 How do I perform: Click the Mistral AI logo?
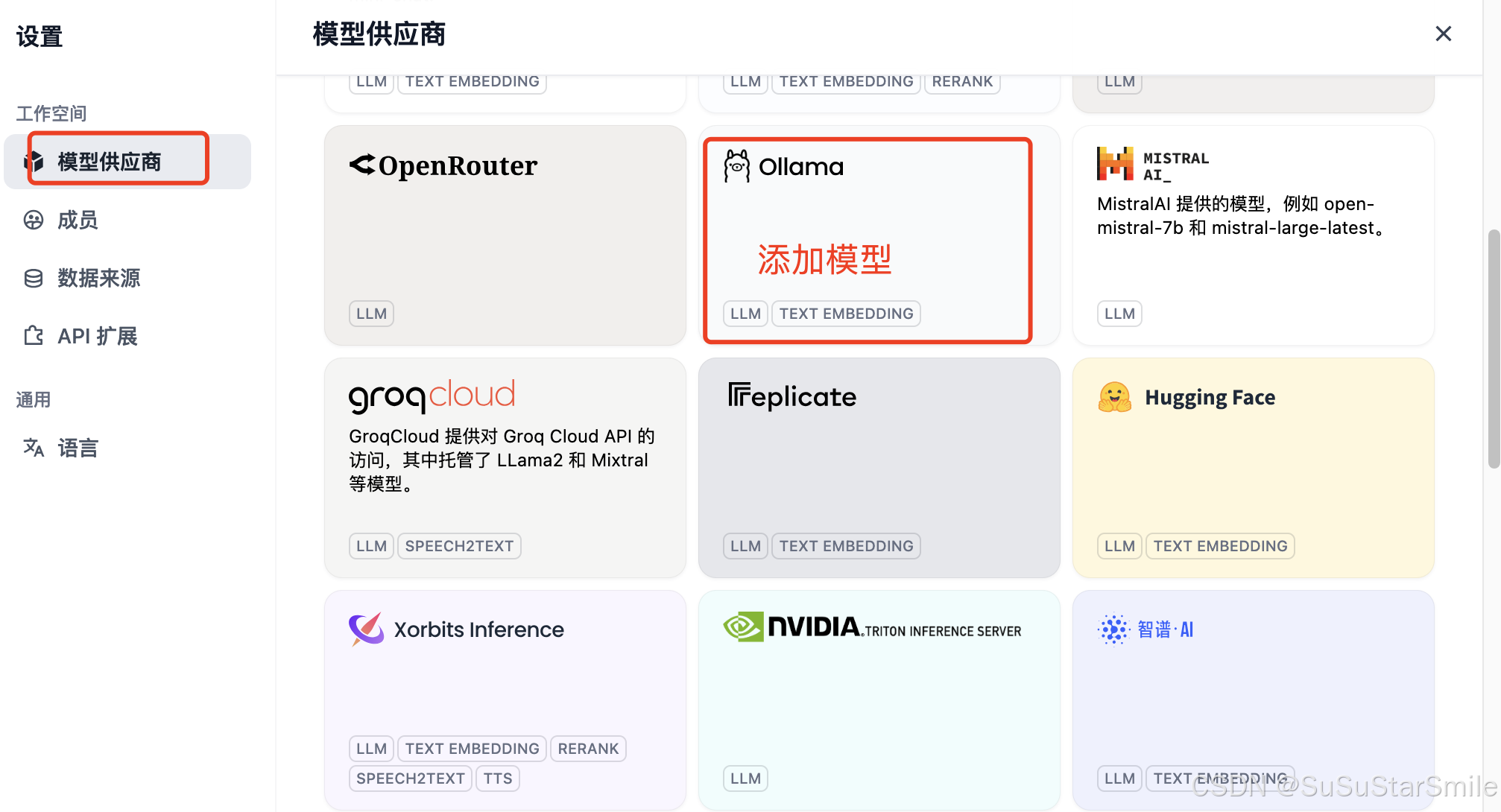point(1153,165)
